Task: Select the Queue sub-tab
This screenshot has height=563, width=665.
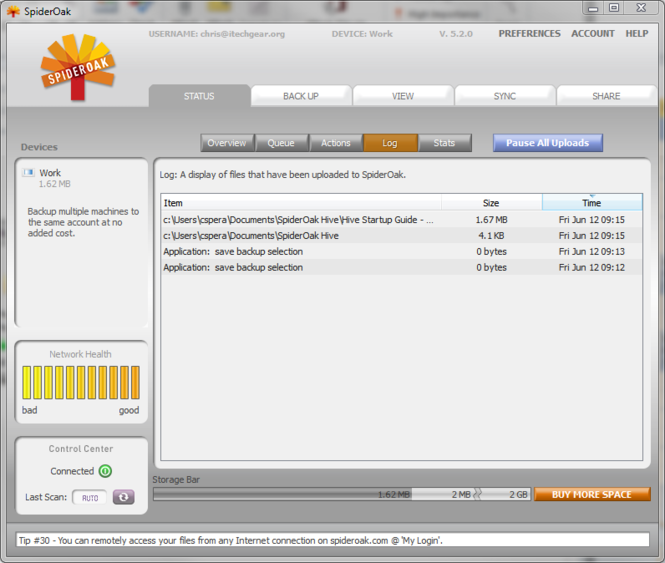Action: (x=281, y=143)
